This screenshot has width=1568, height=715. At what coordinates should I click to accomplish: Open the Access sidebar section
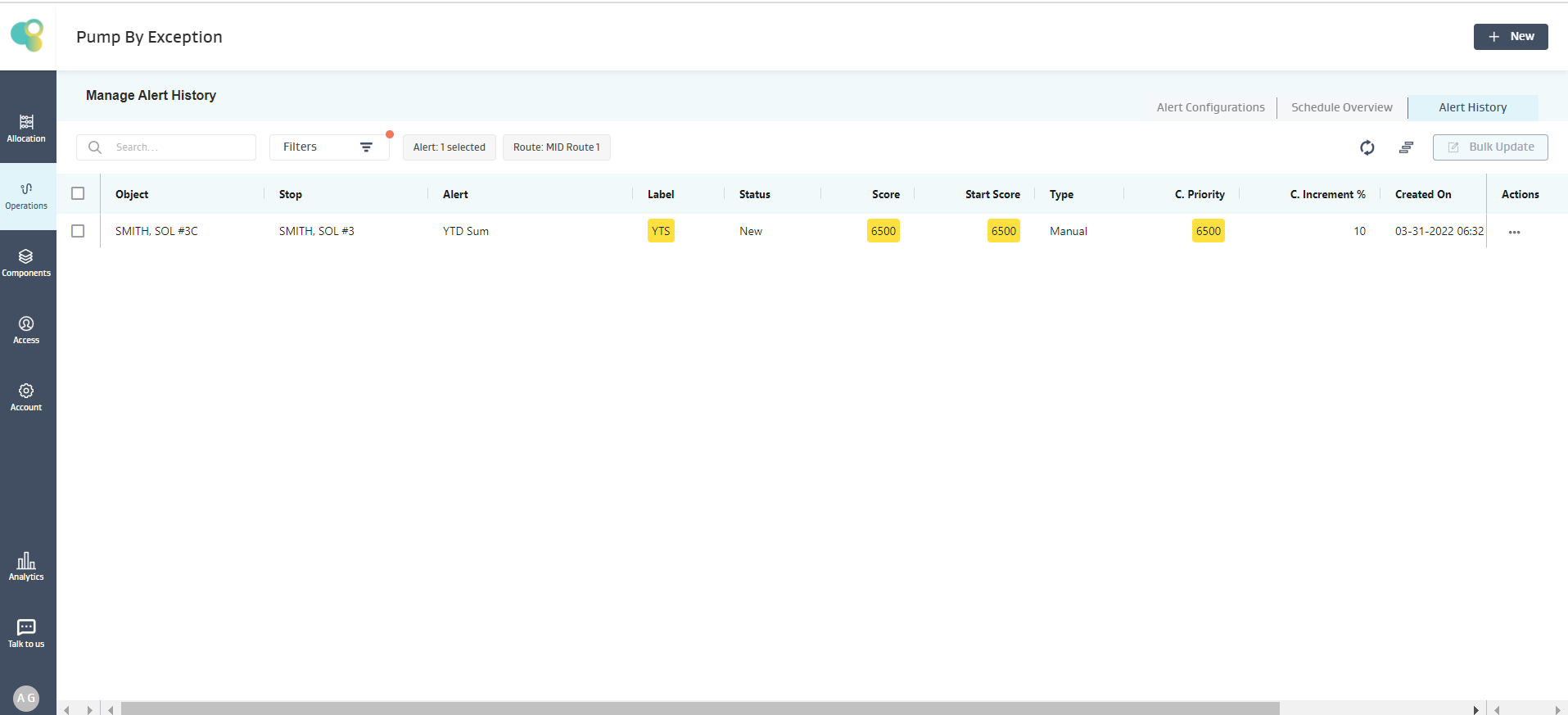pyautogui.click(x=26, y=330)
